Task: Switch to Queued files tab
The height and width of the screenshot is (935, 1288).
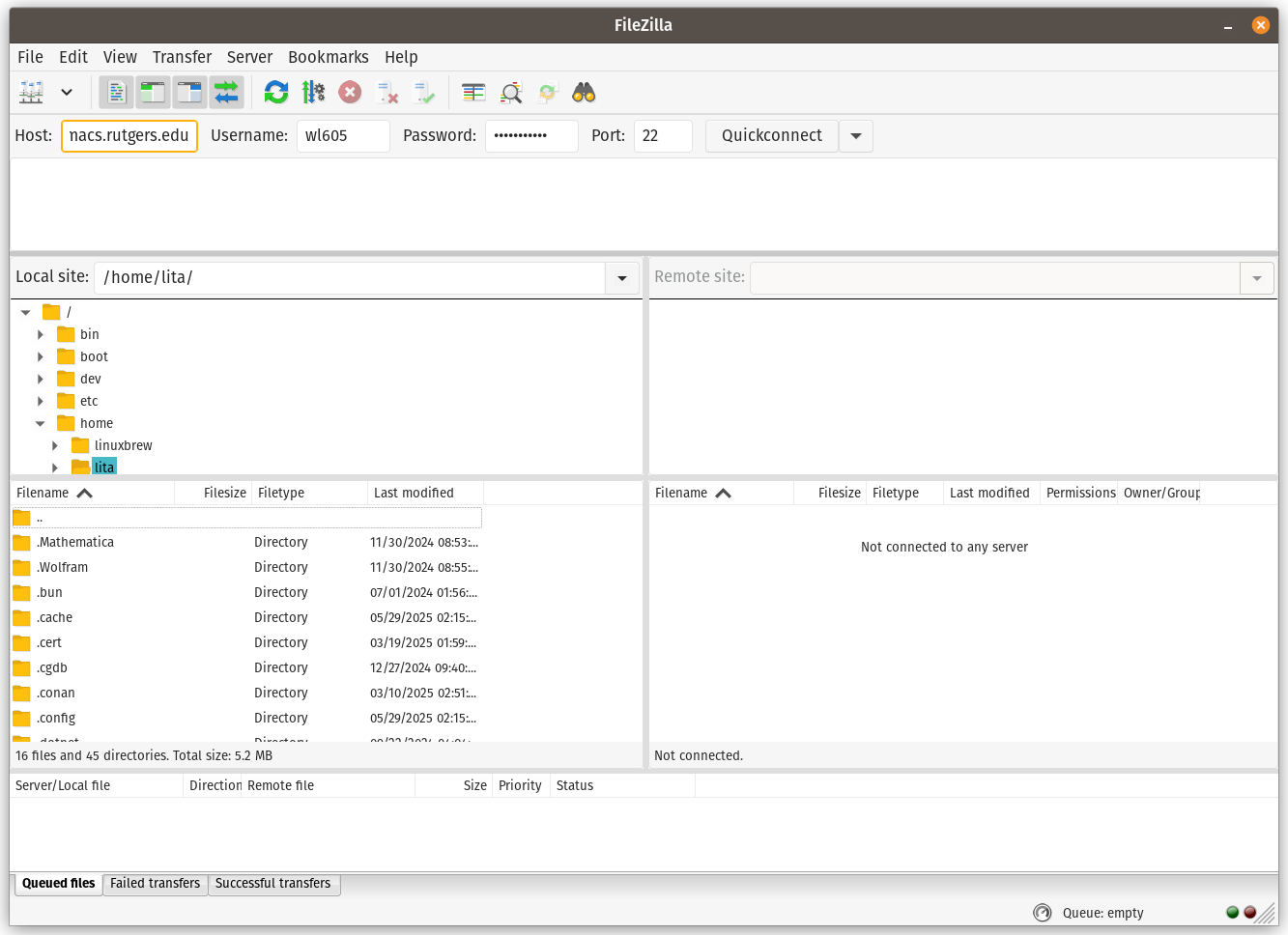Action: click(58, 884)
